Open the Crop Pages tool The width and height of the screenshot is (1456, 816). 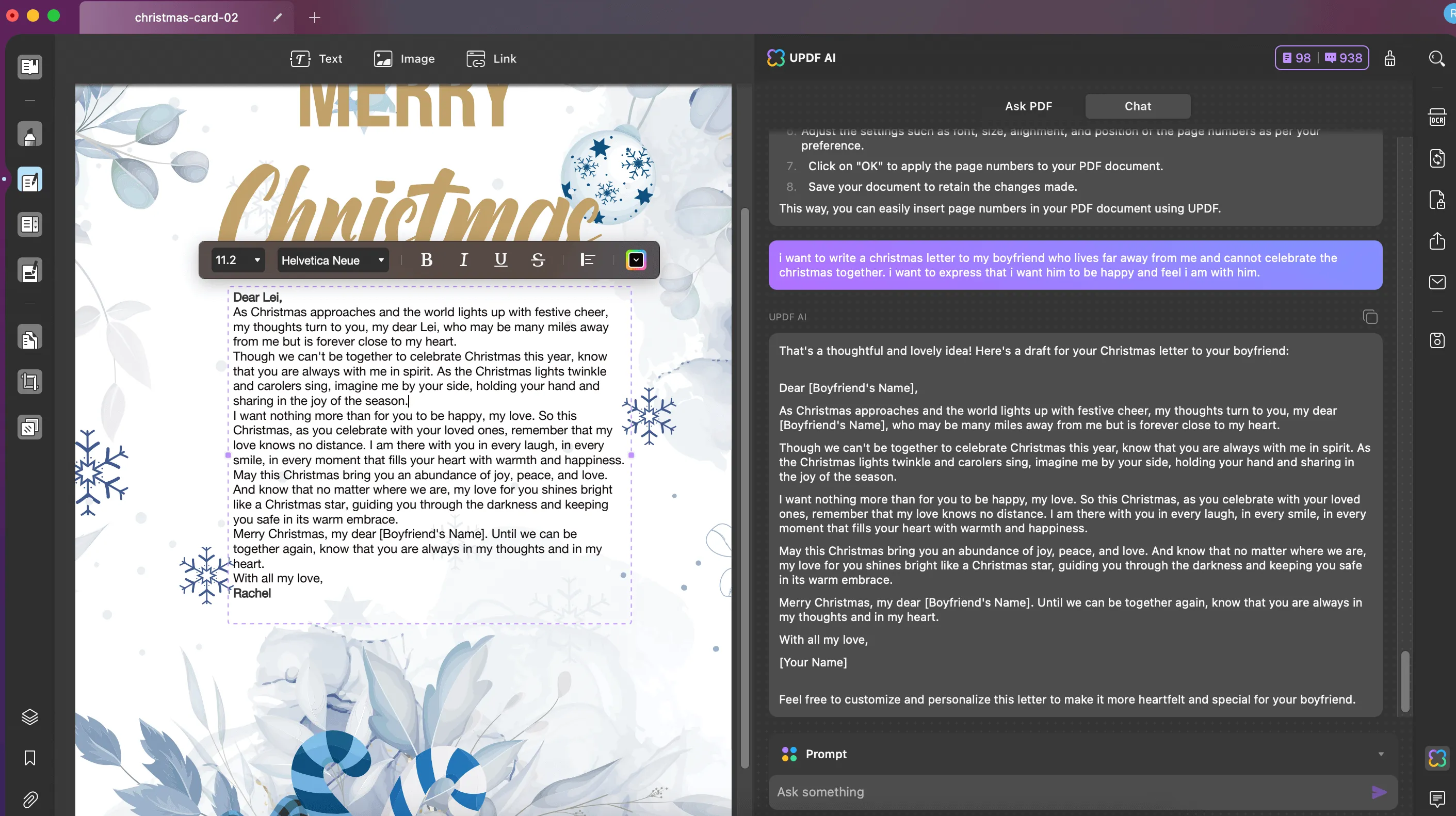[29, 382]
